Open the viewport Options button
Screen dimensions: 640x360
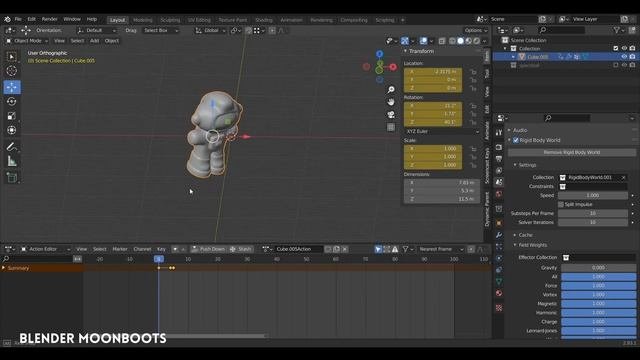click(476, 31)
